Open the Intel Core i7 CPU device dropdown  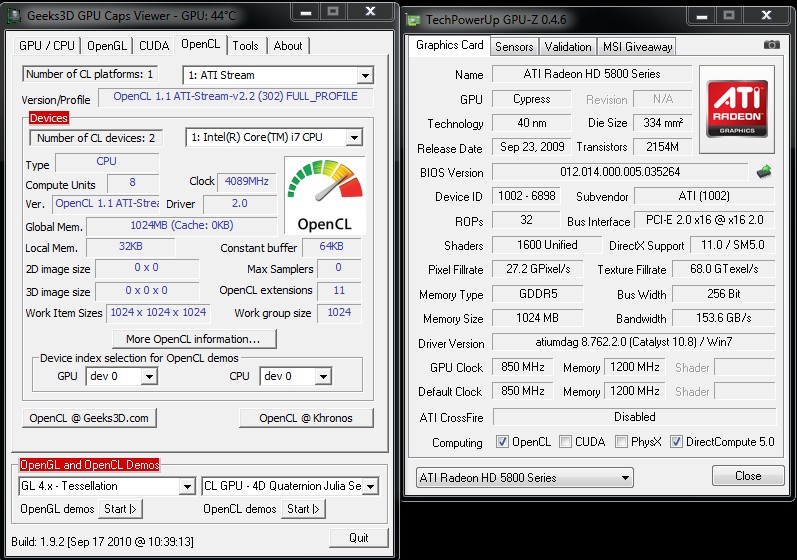point(354,137)
